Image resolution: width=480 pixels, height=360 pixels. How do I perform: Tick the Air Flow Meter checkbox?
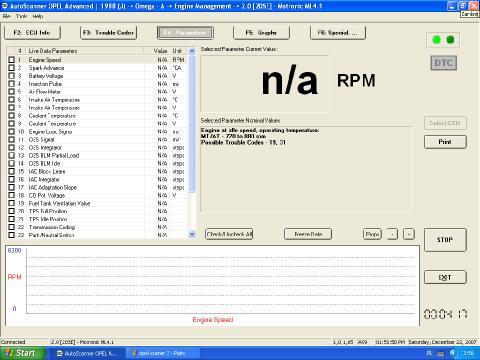[11, 92]
